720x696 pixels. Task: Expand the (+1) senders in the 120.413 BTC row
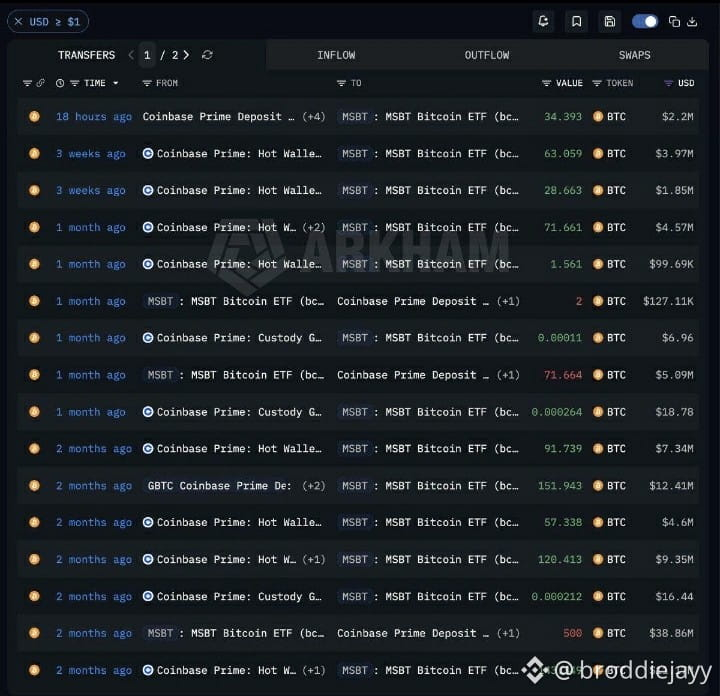[x=314, y=560]
